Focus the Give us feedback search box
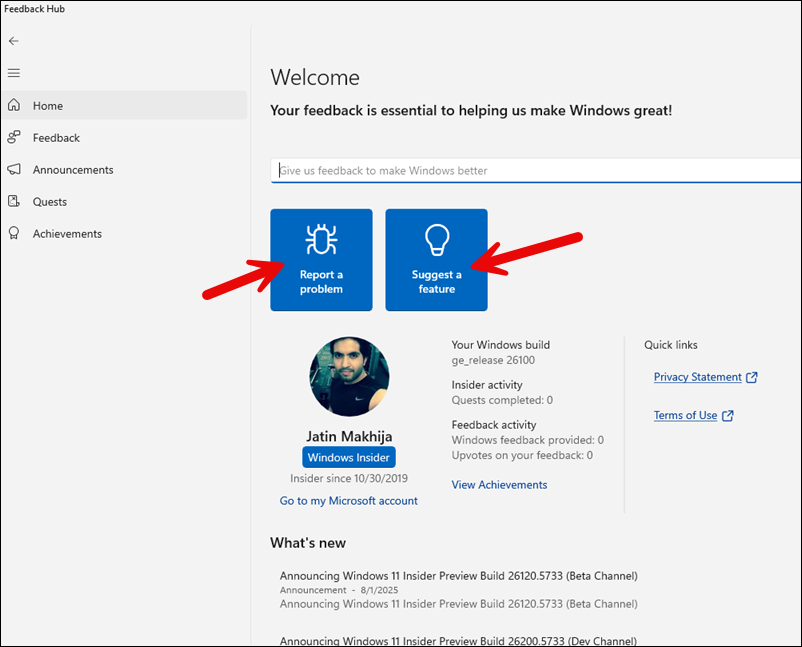The width and height of the screenshot is (802, 647). pyautogui.click(x=536, y=170)
